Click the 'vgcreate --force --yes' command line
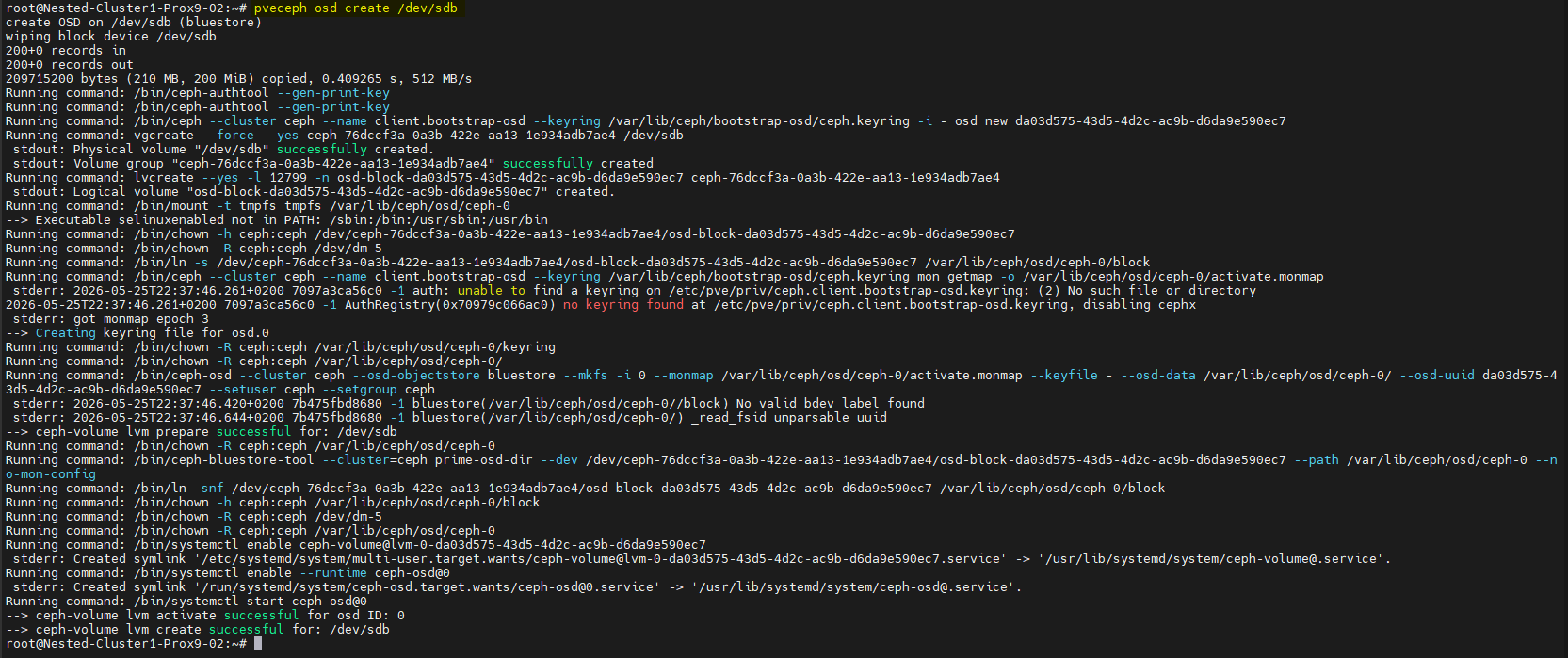 [345, 135]
